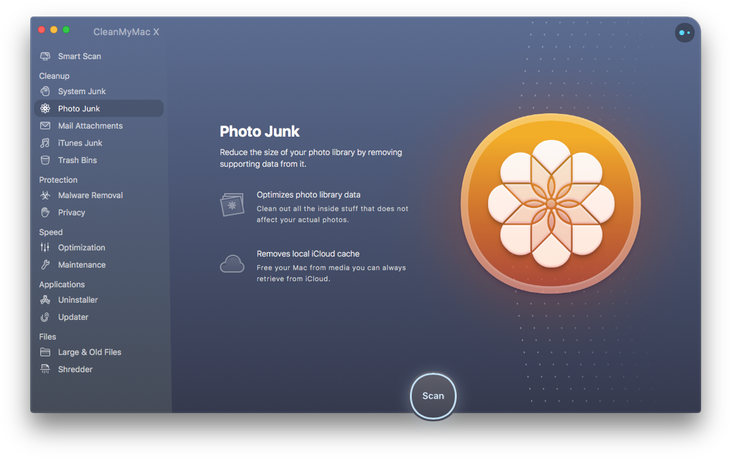The image size is (730, 458).
Task: Click the Cleanup section header
Action: (x=54, y=76)
